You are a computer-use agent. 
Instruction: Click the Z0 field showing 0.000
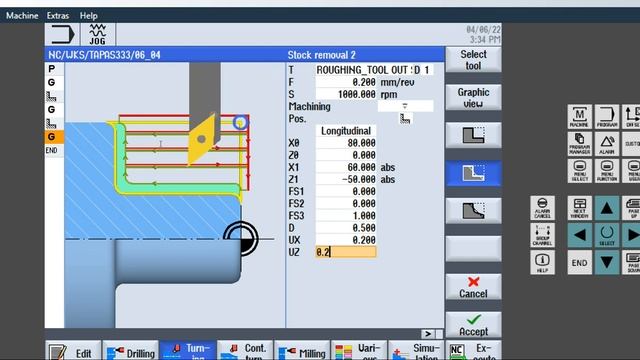(x=346, y=155)
